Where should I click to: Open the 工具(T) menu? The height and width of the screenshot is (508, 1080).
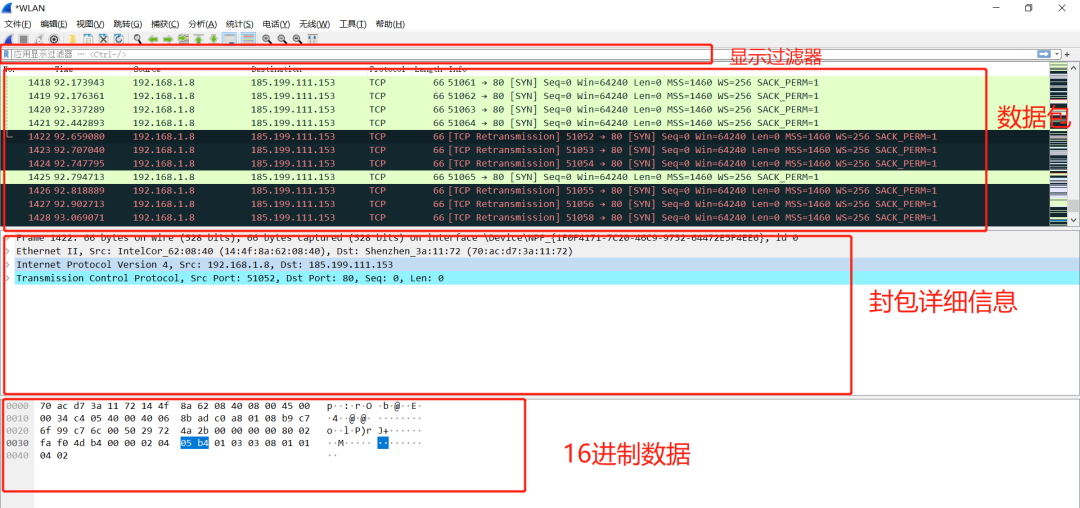353,24
